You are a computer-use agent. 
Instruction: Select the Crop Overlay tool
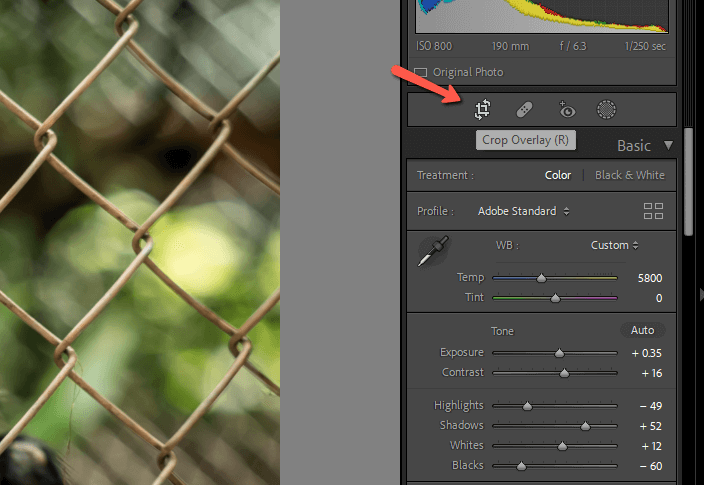click(x=483, y=110)
